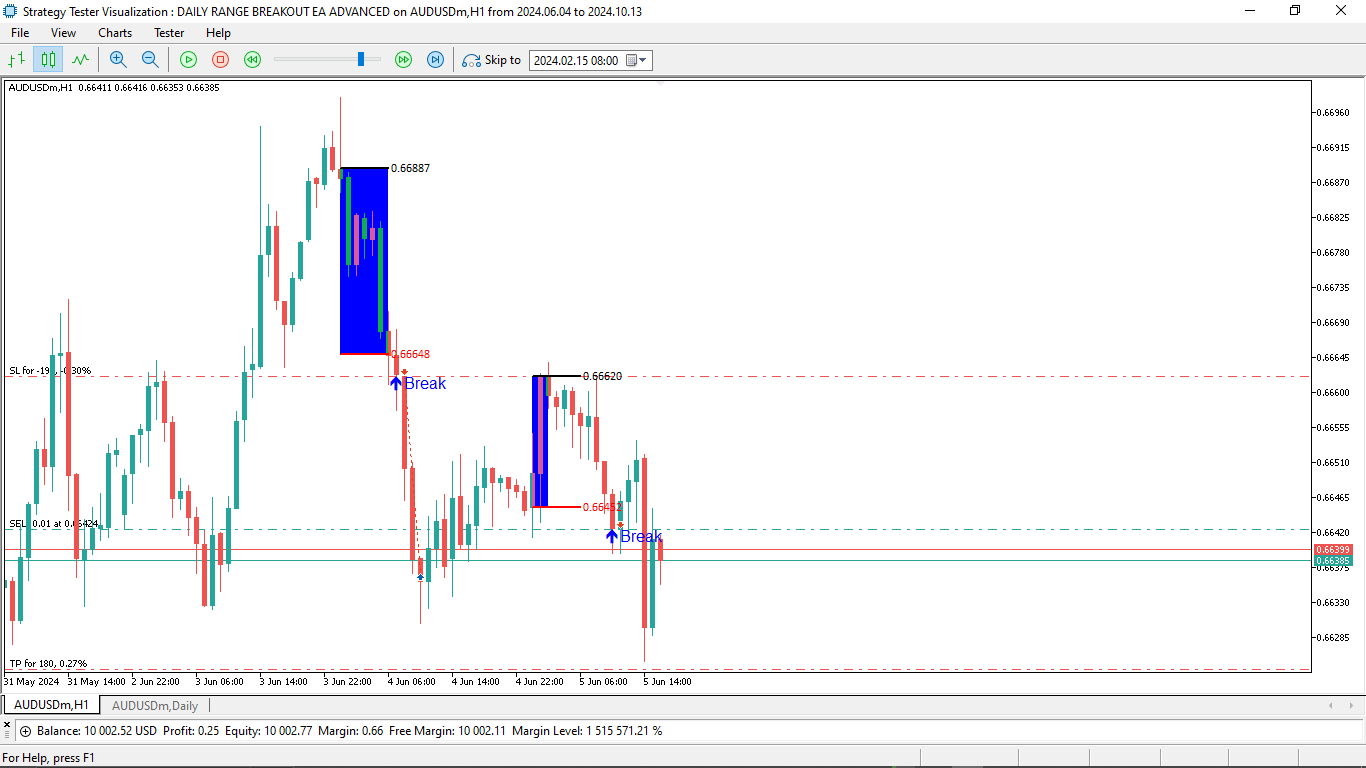Zoom out on the price chart

pyautogui.click(x=150, y=60)
